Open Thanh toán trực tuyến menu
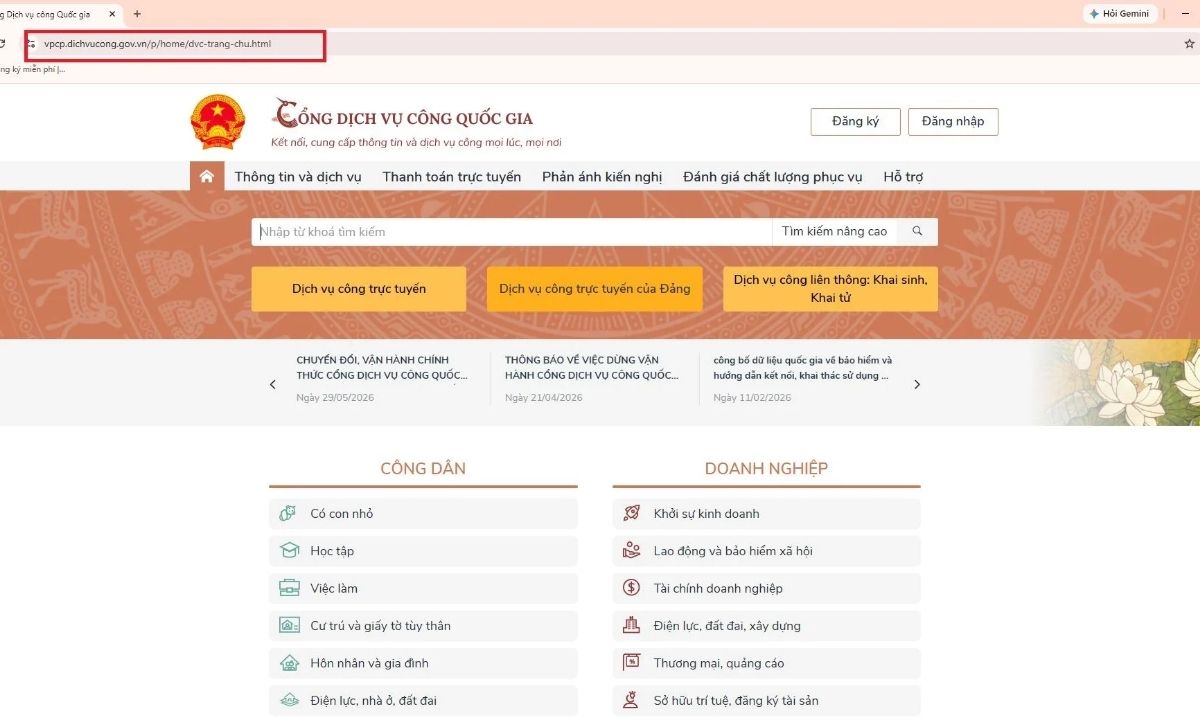The image size is (1200, 720). click(x=452, y=177)
